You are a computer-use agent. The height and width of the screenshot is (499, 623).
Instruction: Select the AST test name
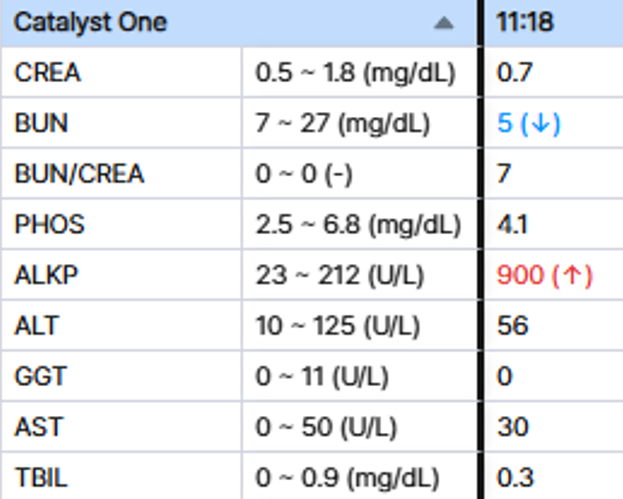pyautogui.click(x=39, y=427)
